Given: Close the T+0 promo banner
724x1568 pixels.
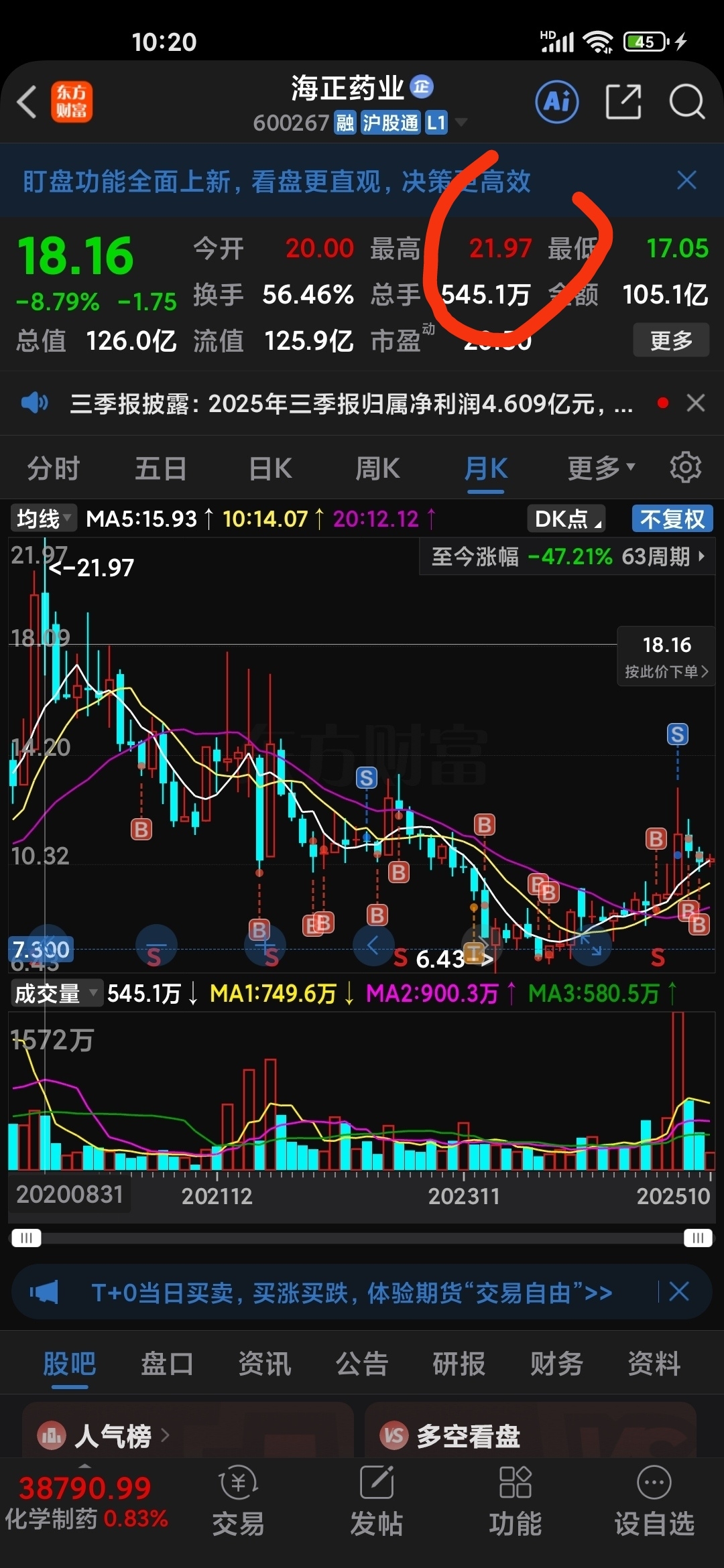Looking at the screenshot, I should point(679,1291).
